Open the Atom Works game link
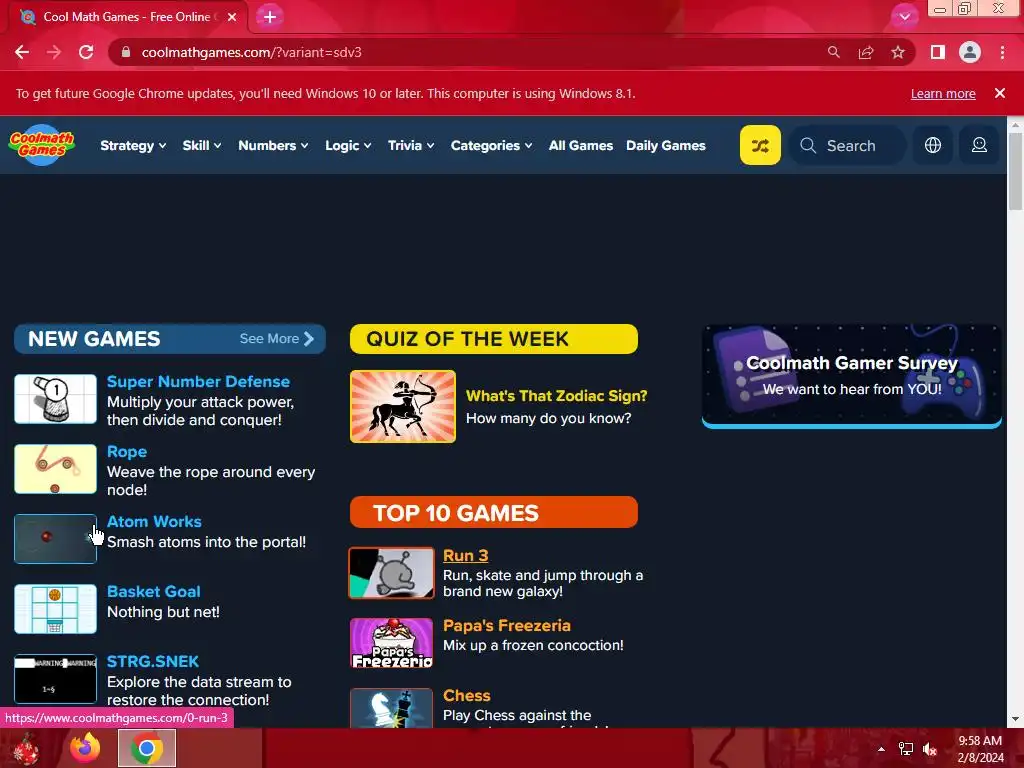 click(x=154, y=521)
